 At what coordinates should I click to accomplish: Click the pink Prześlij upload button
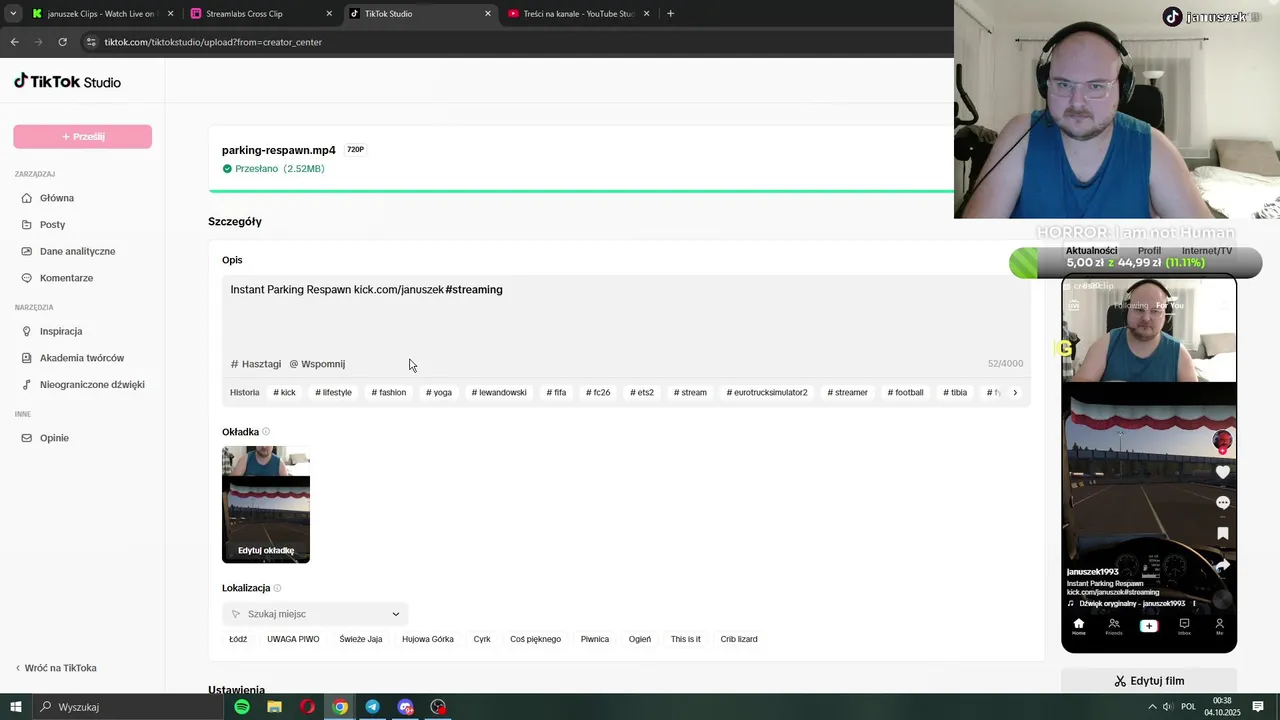tap(82, 137)
